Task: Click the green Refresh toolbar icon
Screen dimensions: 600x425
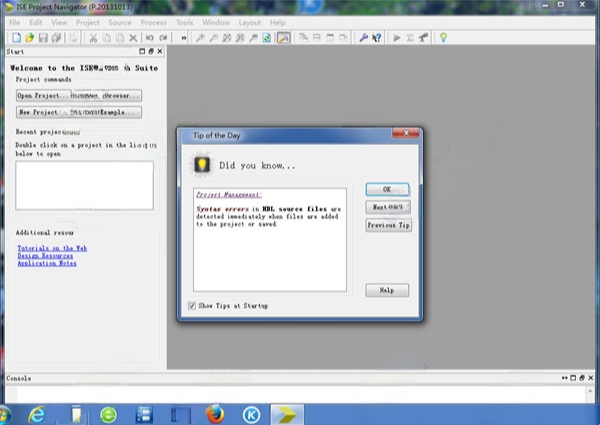Action: click(267, 37)
